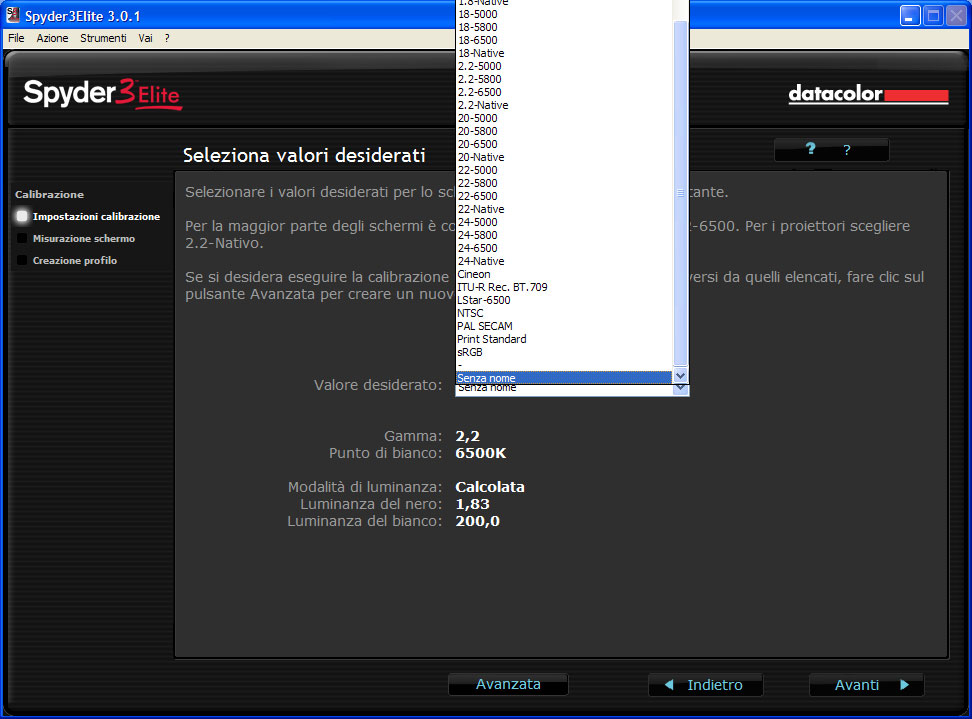Choose the 20-Native entry
The width and height of the screenshot is (972, 719).
564,157
